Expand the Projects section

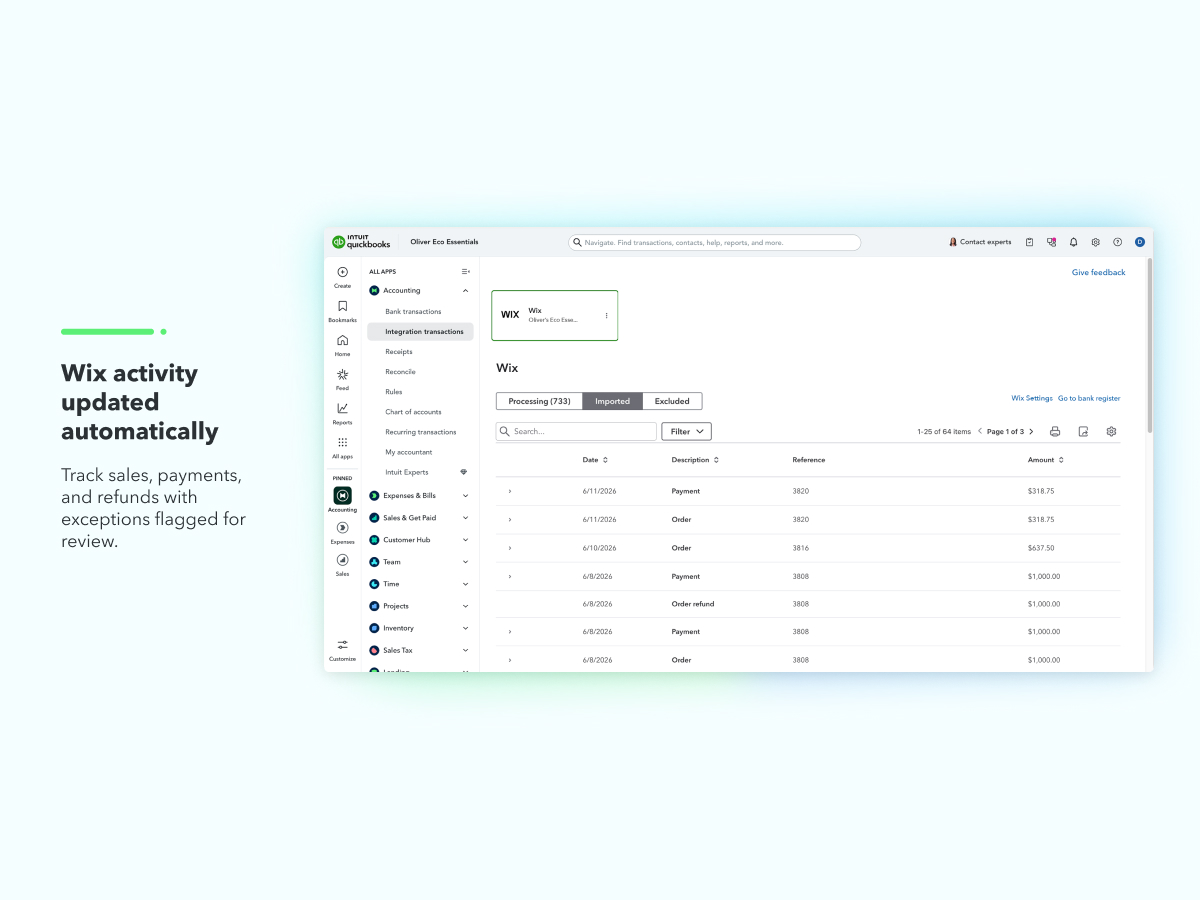tap(466, 606)
